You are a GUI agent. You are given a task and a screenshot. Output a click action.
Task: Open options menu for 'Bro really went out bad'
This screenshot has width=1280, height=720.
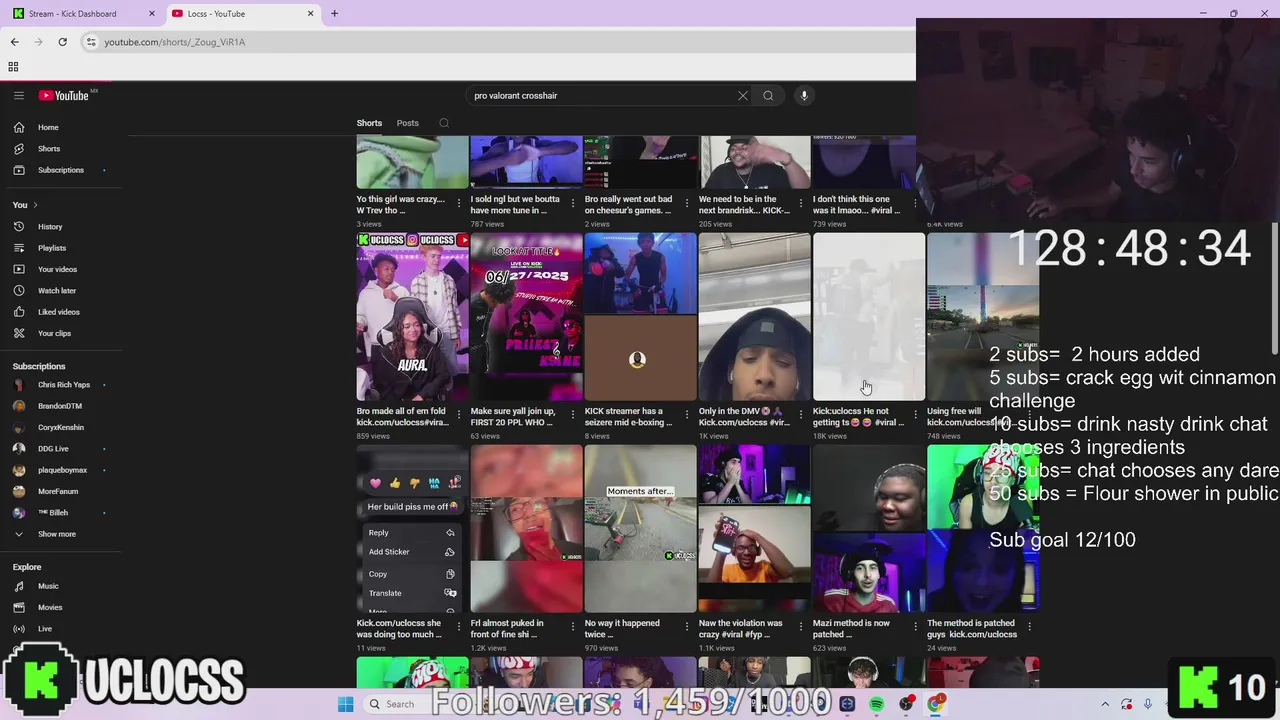[687, 203]
